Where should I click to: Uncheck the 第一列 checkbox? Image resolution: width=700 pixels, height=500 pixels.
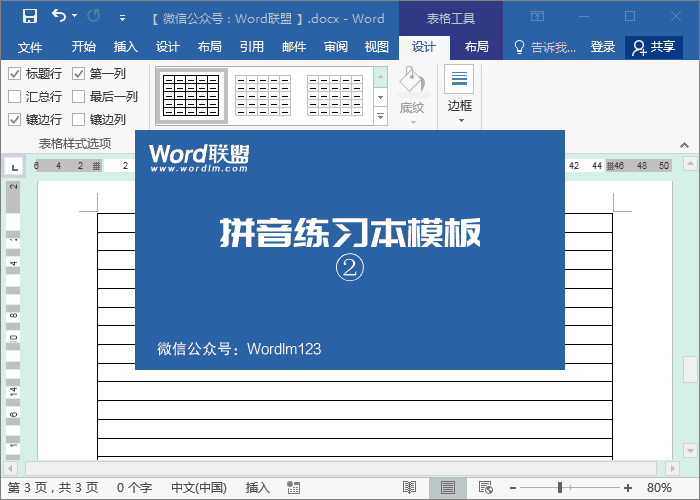(79, 74)
